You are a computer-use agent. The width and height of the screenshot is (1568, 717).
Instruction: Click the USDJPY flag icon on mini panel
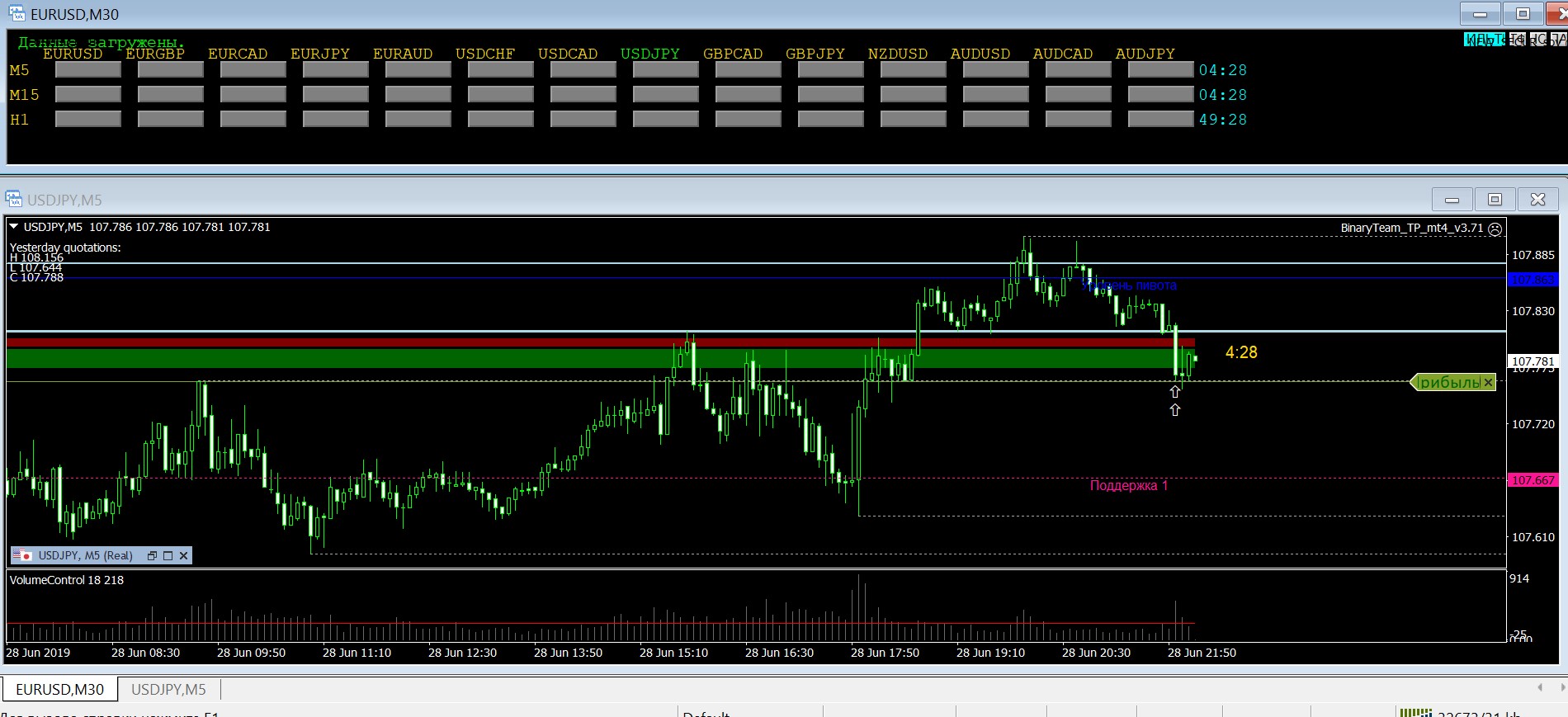(x=21, y=555)
